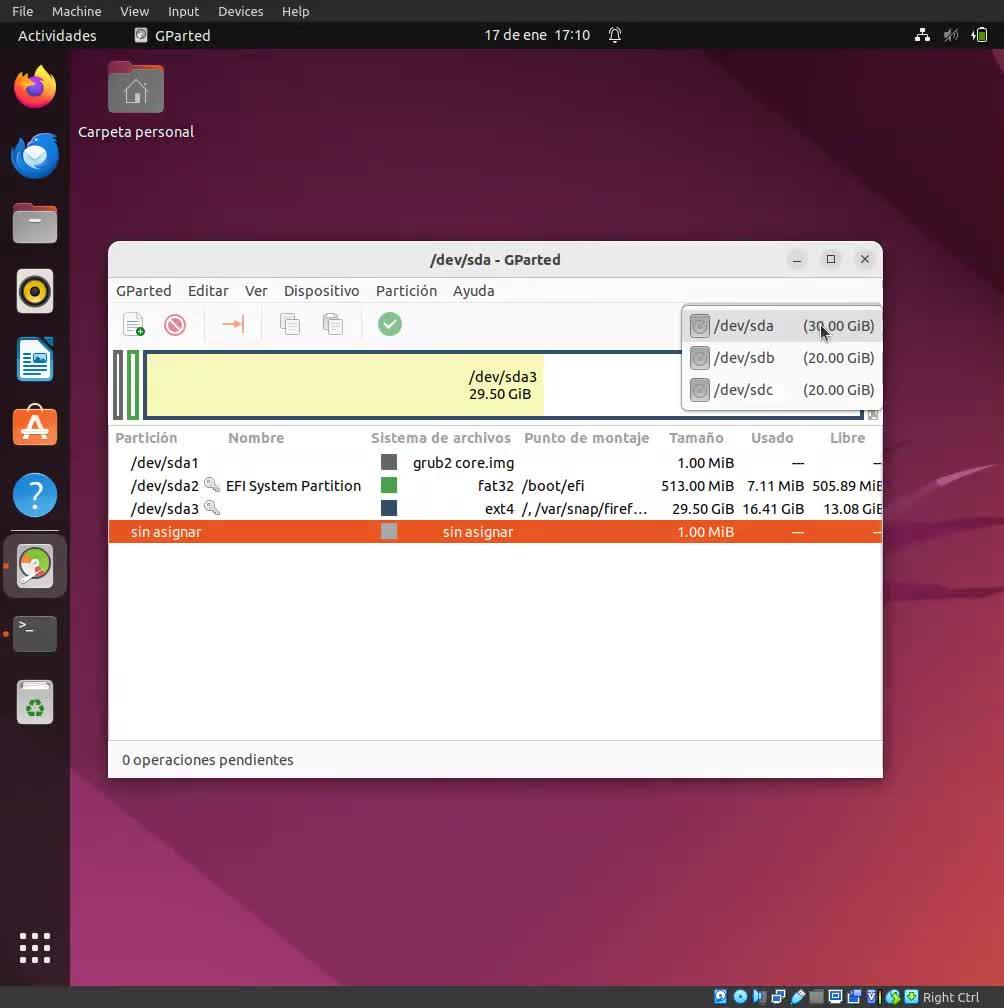Click the Sistema de archivos column header
1004x1008 pixels.
tap(440, 438)
